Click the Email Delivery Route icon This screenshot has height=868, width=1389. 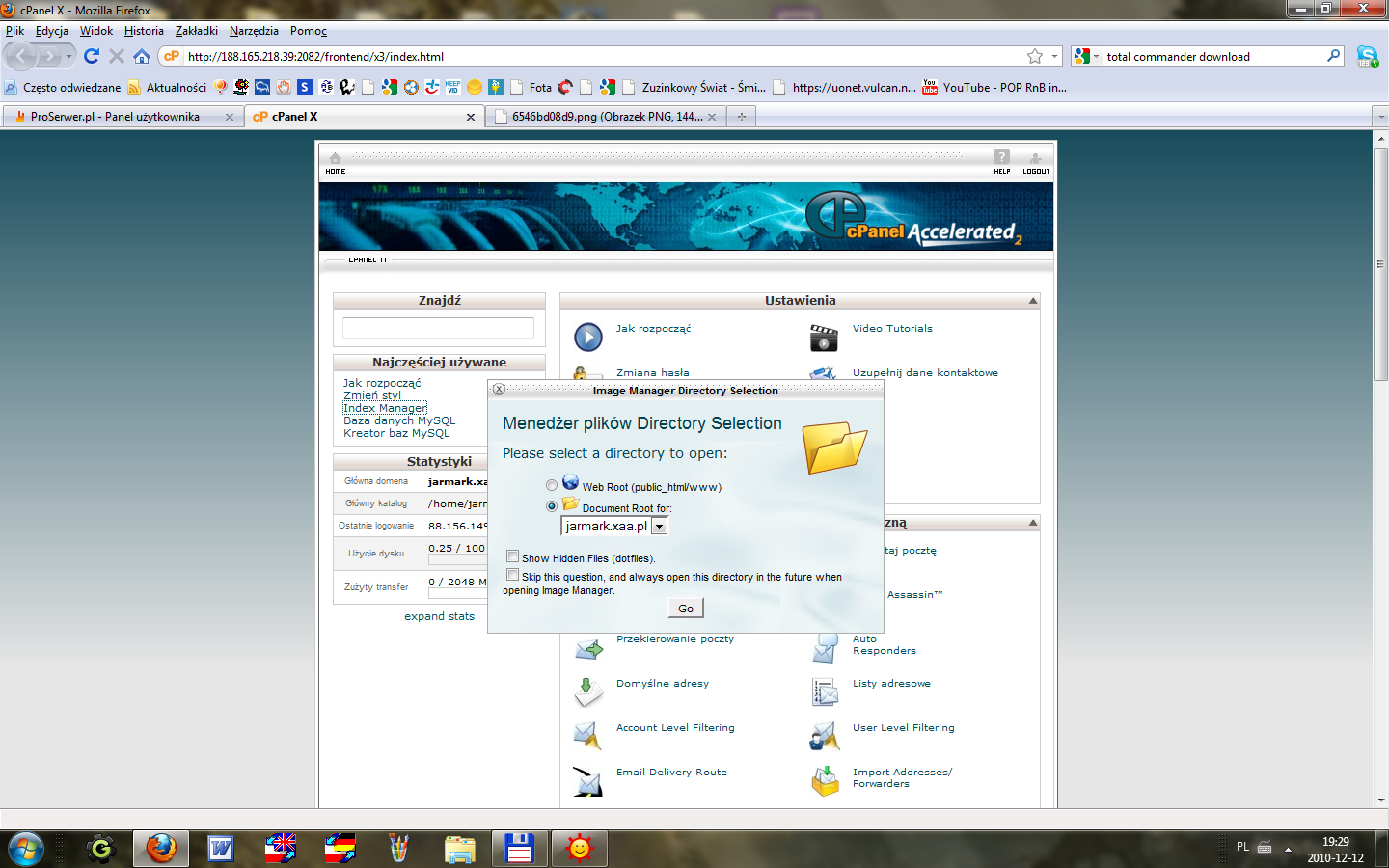pos(587,780)
